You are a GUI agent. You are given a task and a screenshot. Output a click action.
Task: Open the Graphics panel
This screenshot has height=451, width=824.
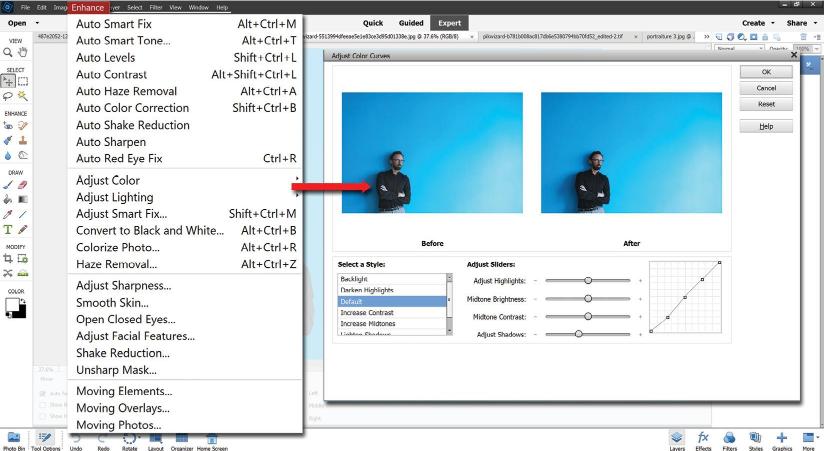click(x=782, y=440)
